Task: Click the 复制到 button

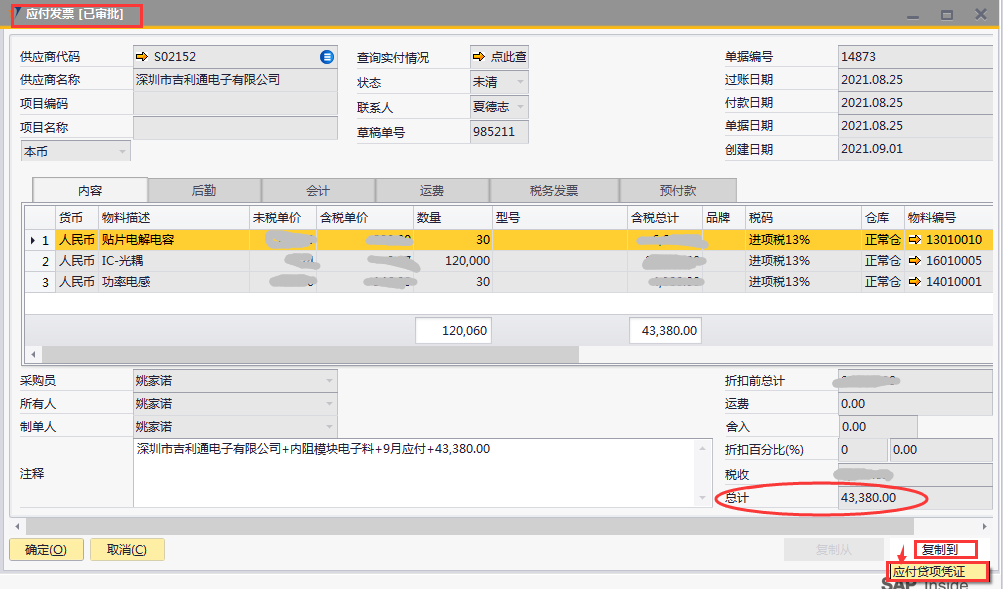Action: click(940, 549)
